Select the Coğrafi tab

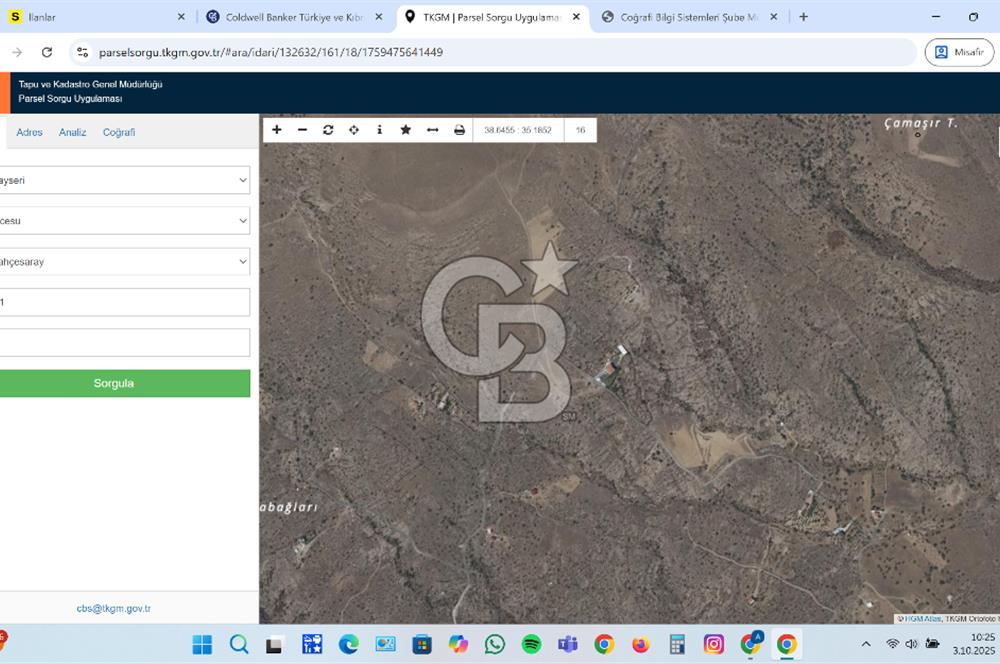[119, 132]
